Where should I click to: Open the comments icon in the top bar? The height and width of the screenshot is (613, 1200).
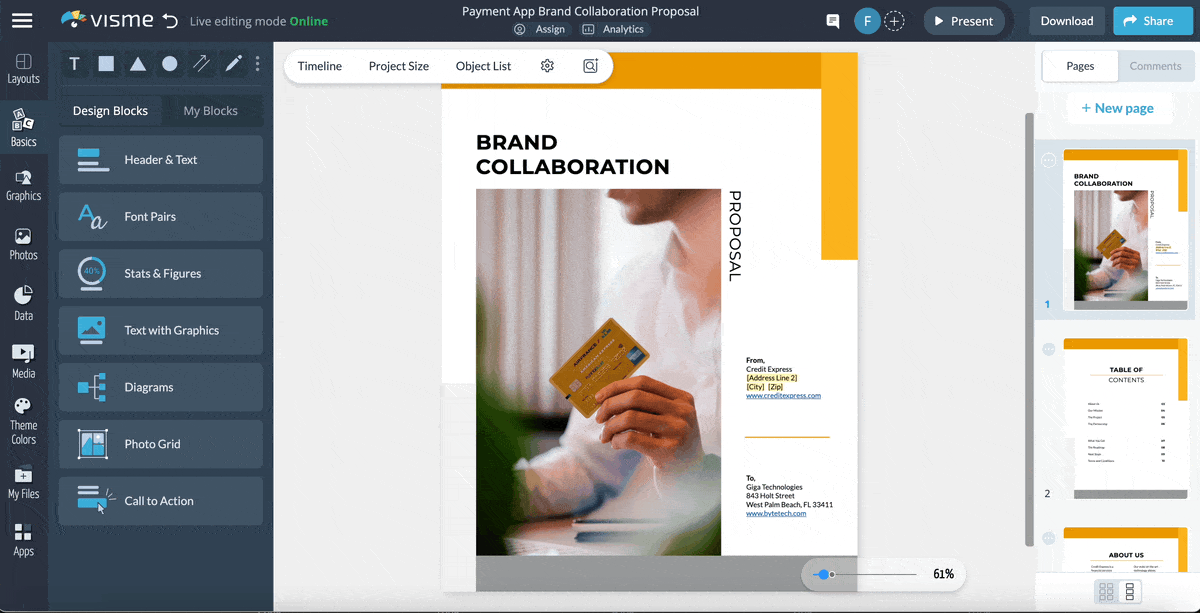coord(833,20)
